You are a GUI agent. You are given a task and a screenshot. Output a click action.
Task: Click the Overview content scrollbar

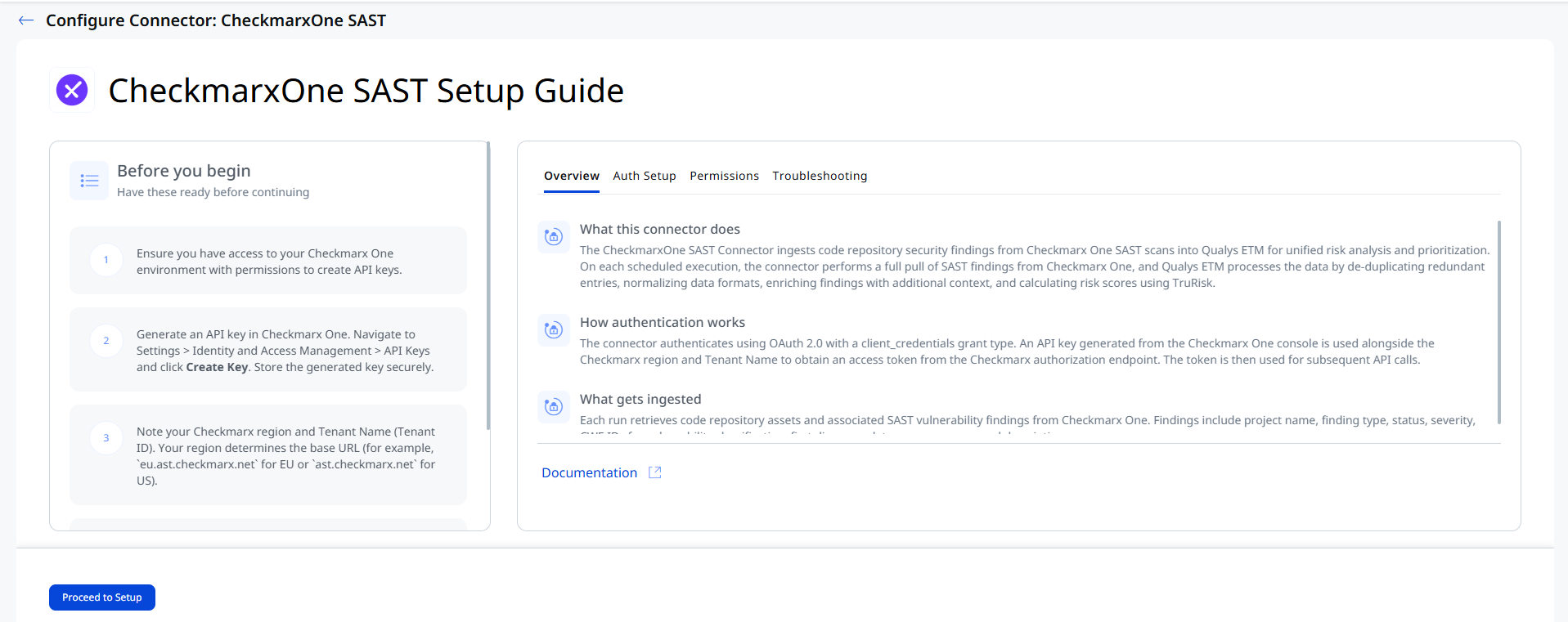click(1498, 322)
